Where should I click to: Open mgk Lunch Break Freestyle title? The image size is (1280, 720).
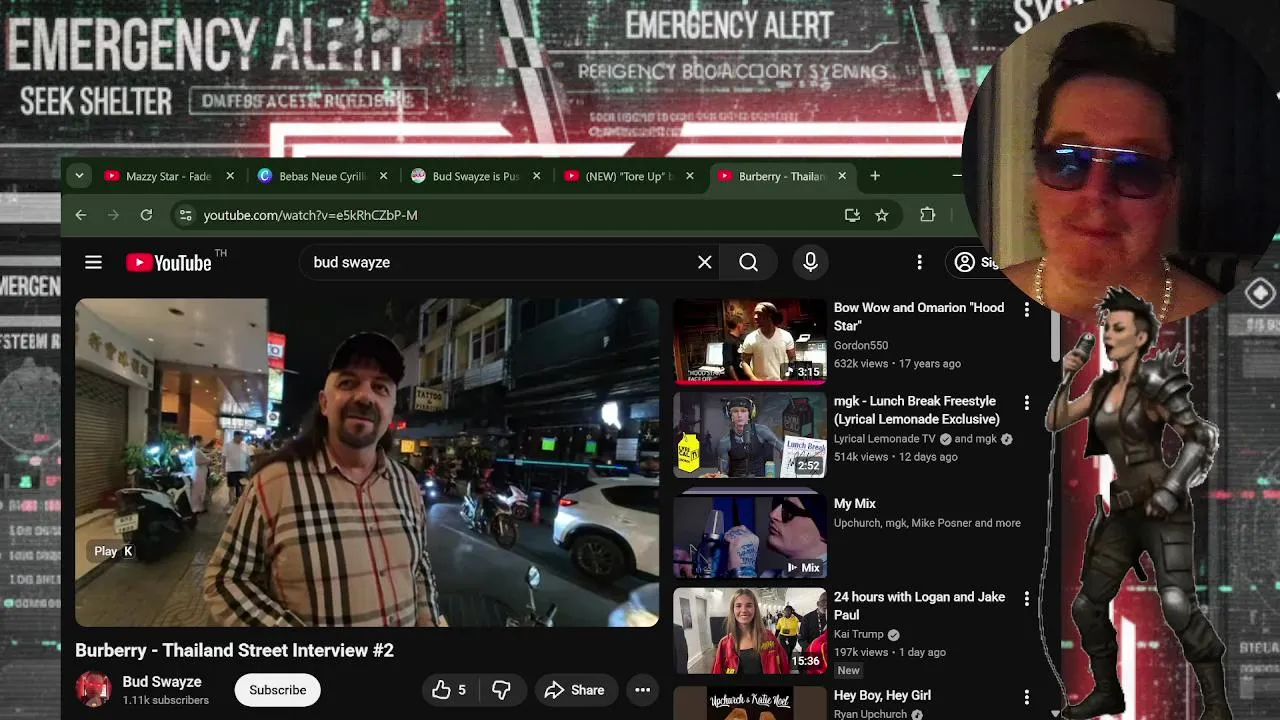pyautogui.click(x=917, y=410)
